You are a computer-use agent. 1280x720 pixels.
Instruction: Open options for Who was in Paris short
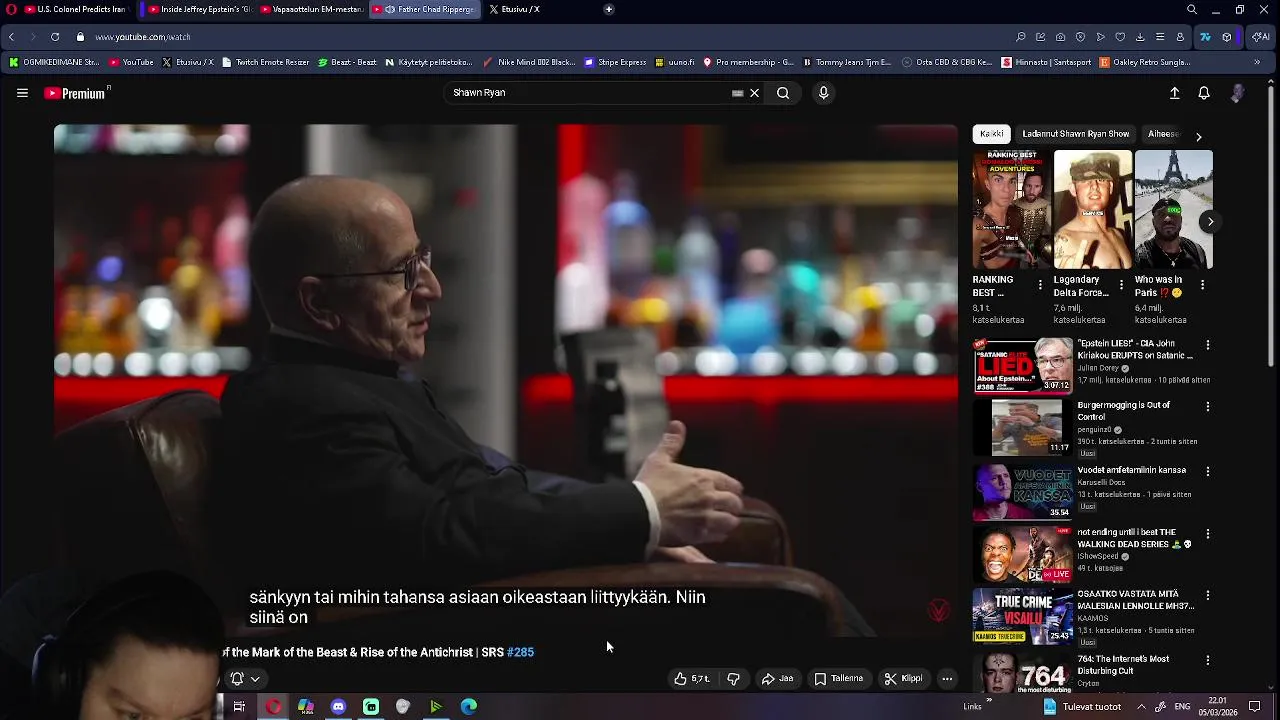pos(1202,285)
